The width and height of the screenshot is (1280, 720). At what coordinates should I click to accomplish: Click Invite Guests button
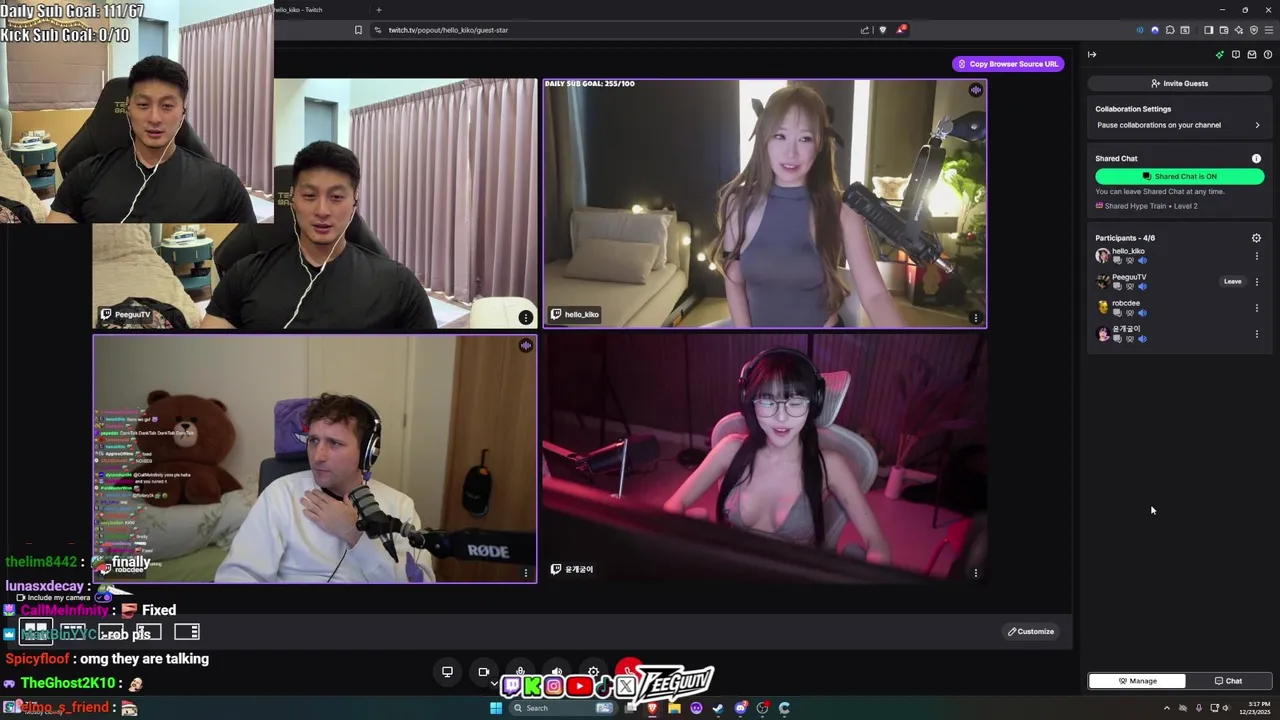pyautogui.click(x=1179, y=83)
